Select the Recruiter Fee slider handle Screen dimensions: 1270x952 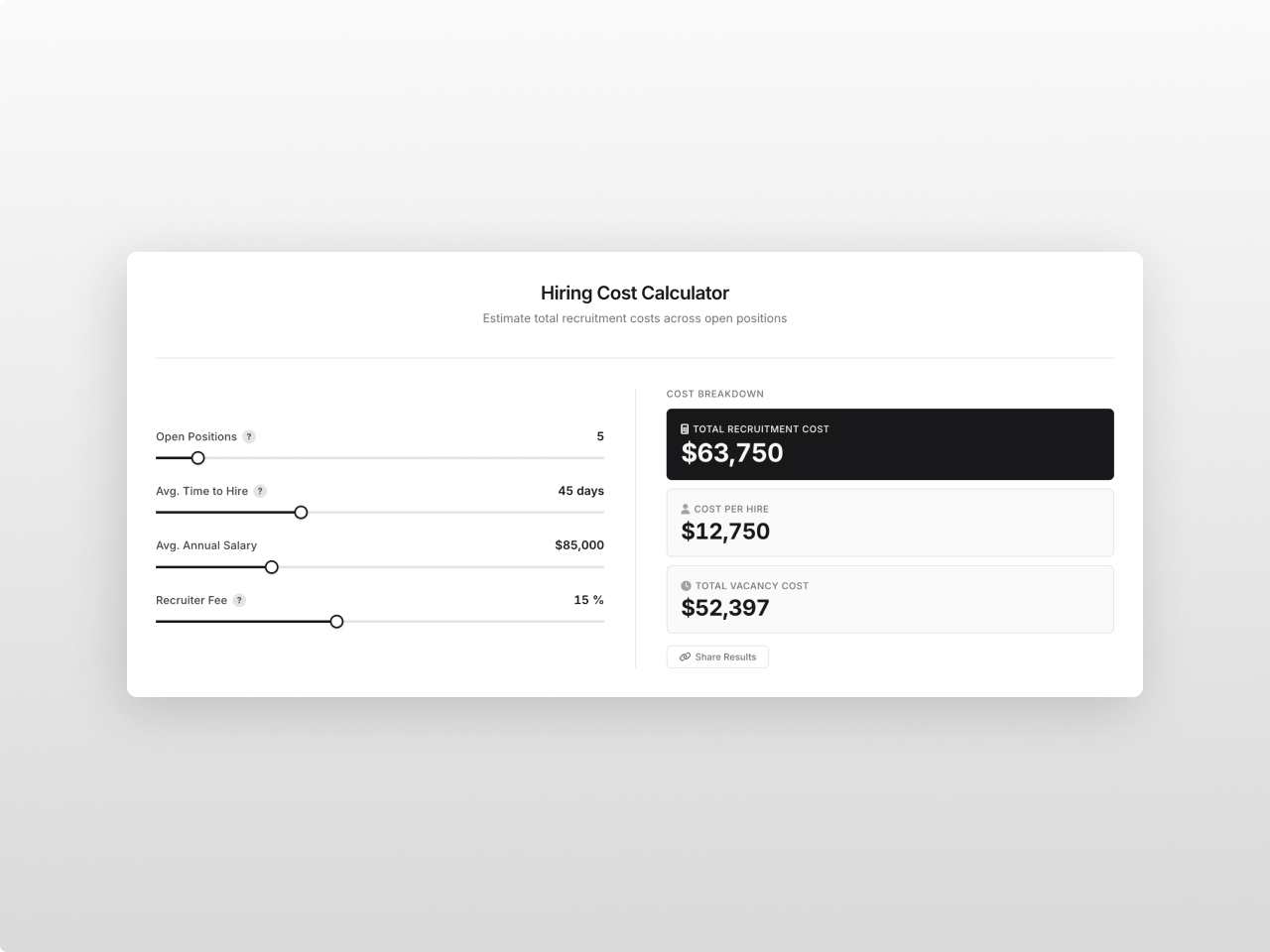(336, 622)
